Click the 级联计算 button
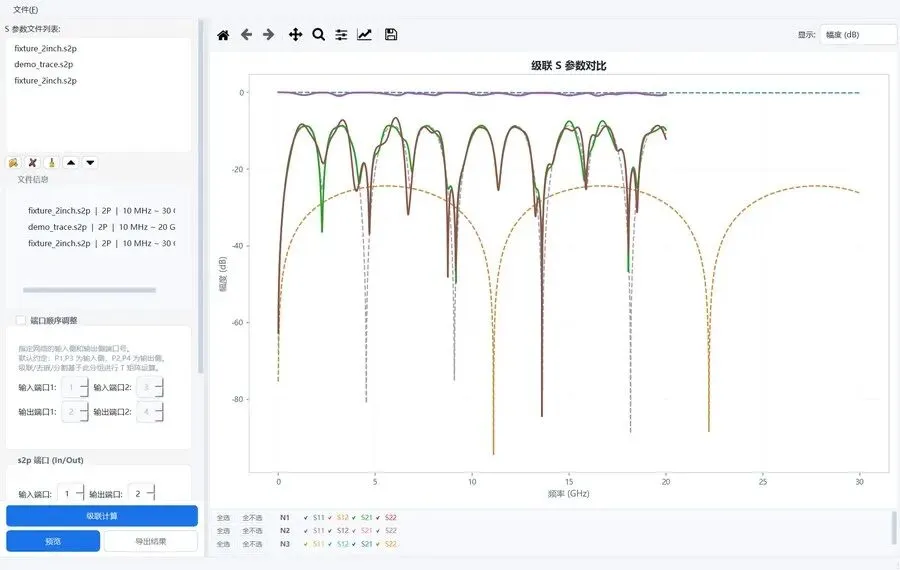This screenshot has height=570, width=900. [102, 516]
